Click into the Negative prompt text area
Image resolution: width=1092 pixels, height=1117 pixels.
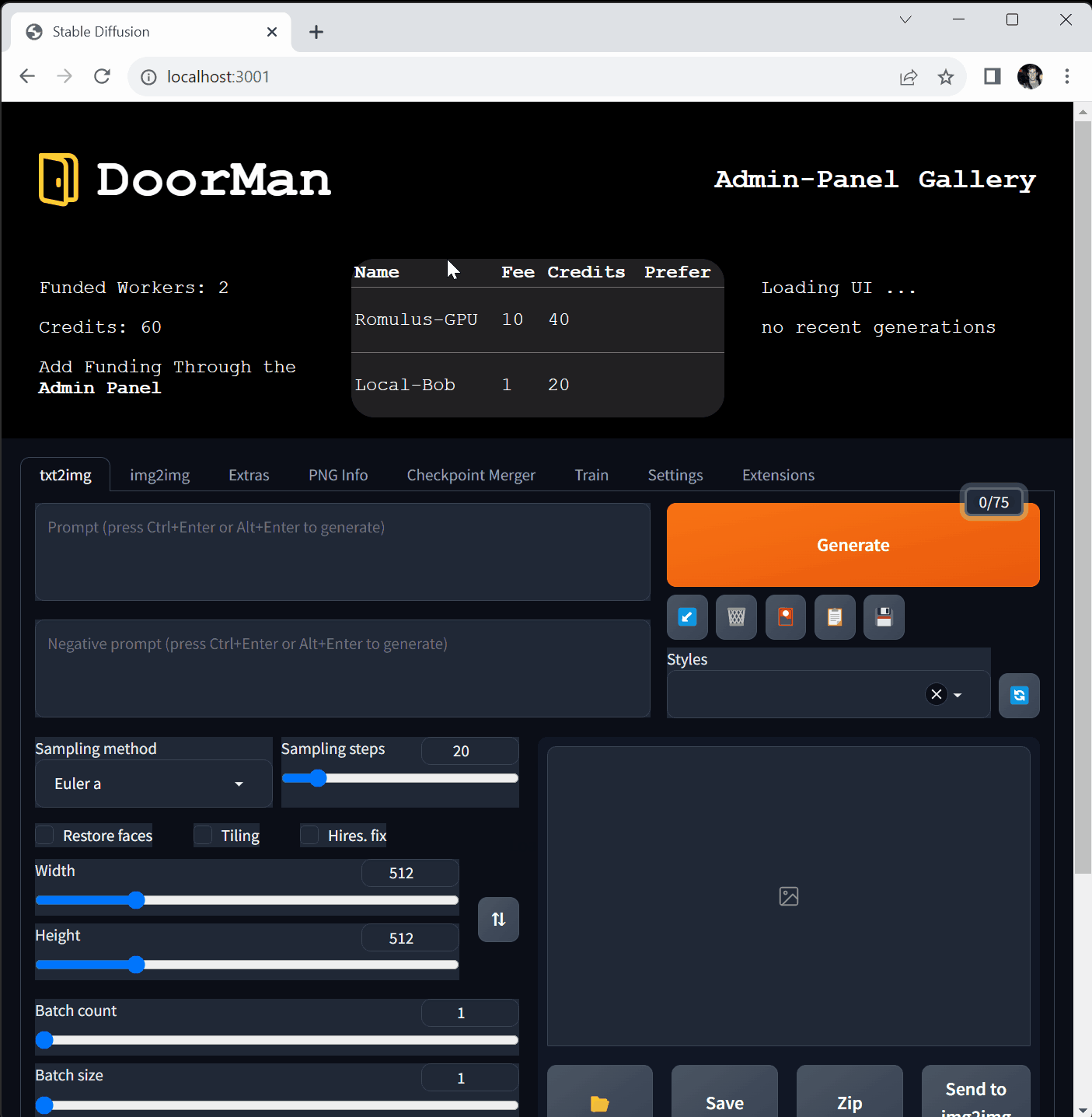tap(343, 668)
